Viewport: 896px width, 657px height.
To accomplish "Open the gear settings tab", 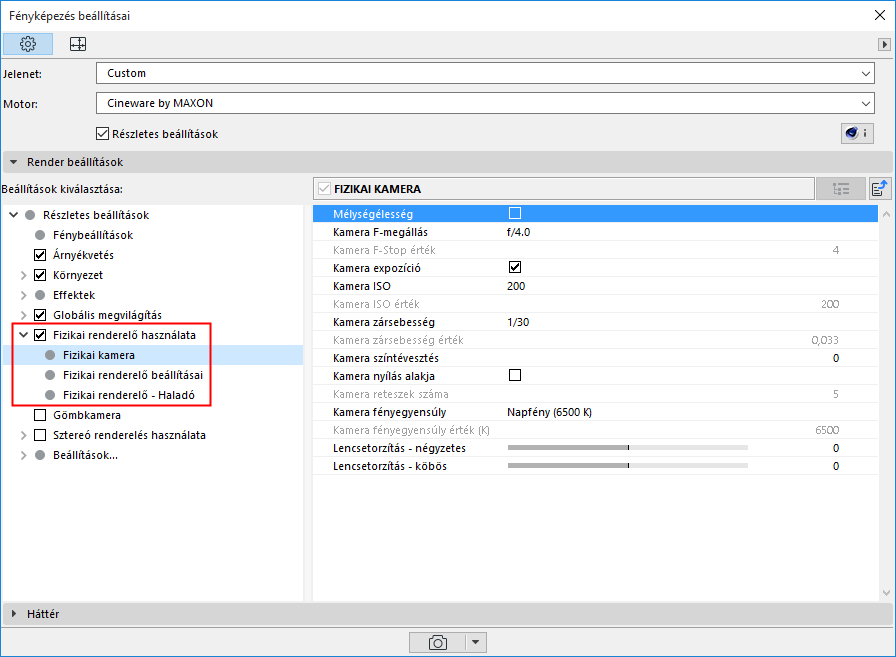I will pyautogui.click(x=28, y=44).
